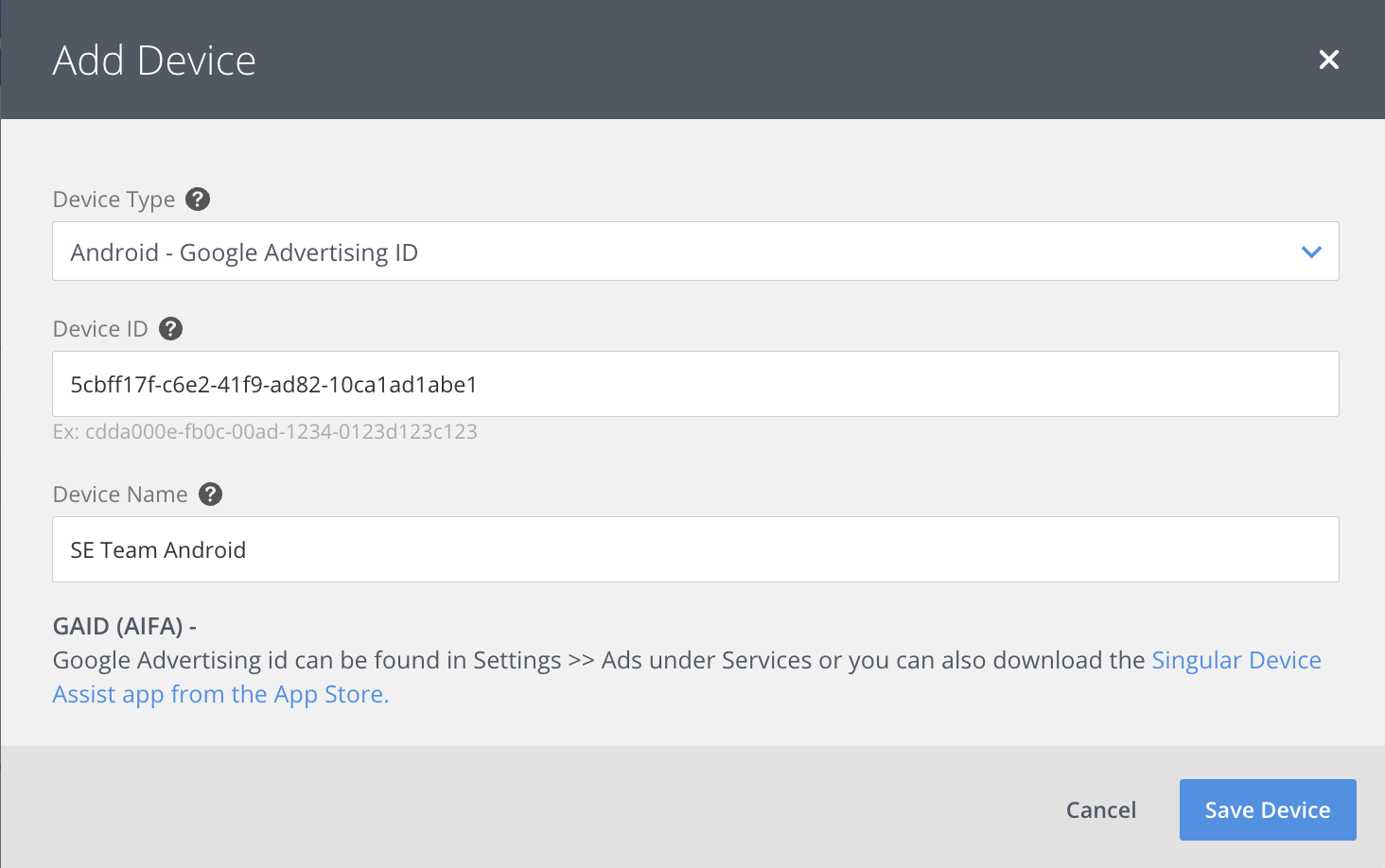Open the Singular Device link
Screen dimensions: 1385x868
[1236, 660]
